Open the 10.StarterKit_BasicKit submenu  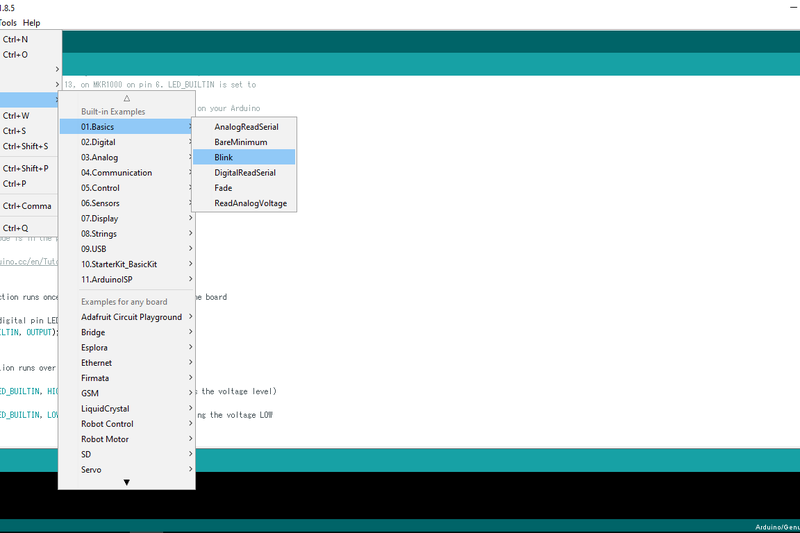(x=127, y=264)
